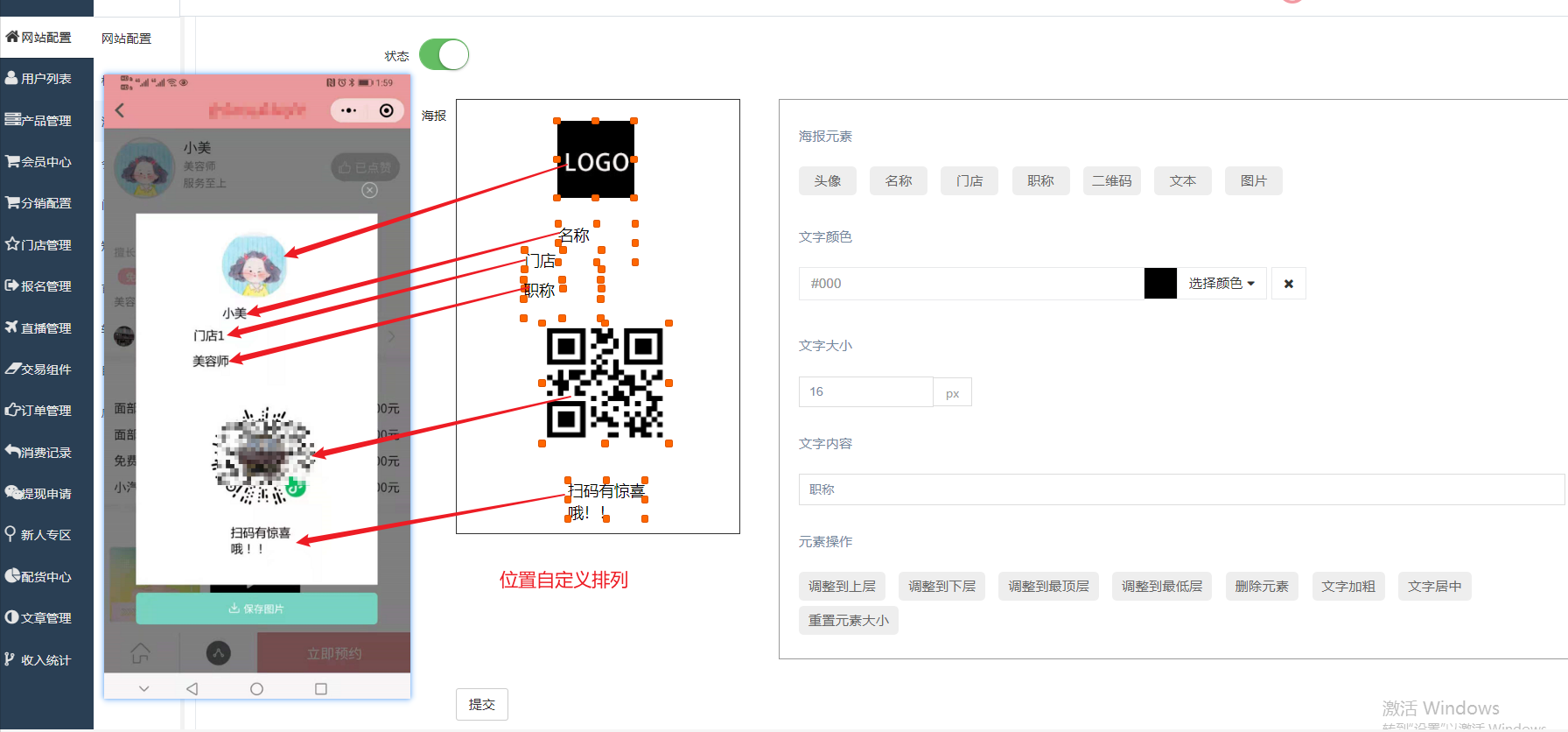Open 用户列表 in the sidebar
The height and width of the screenshot is (732, 1568).
coord(45,79)
